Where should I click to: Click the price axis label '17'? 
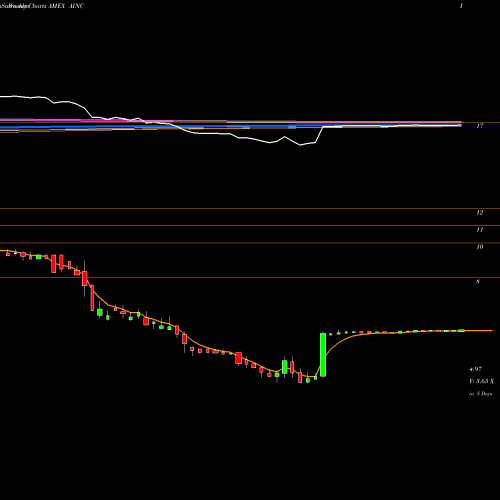479,126
